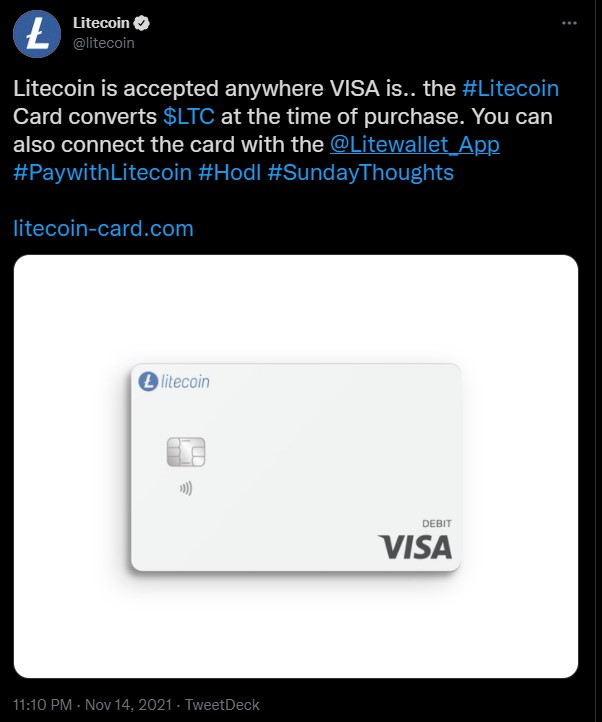Click the $LTC cashtag

tap(187, 116)
